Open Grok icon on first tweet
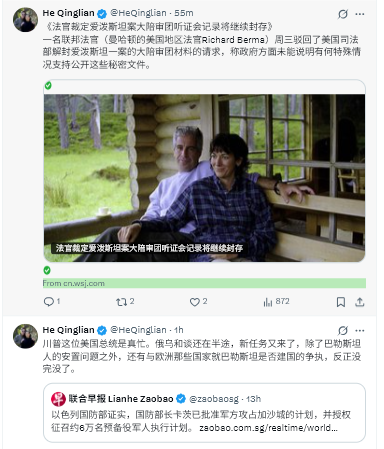384x449 pixels. point(342,14)
